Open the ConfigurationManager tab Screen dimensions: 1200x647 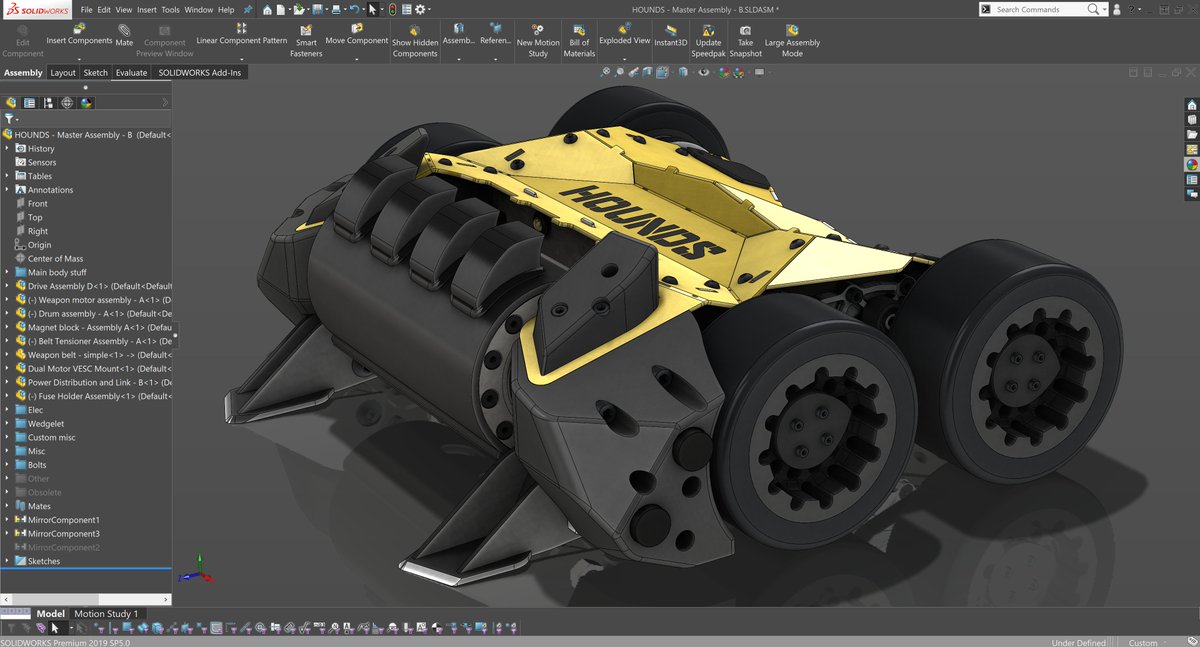pyautogui.click(x=48, y=102)
